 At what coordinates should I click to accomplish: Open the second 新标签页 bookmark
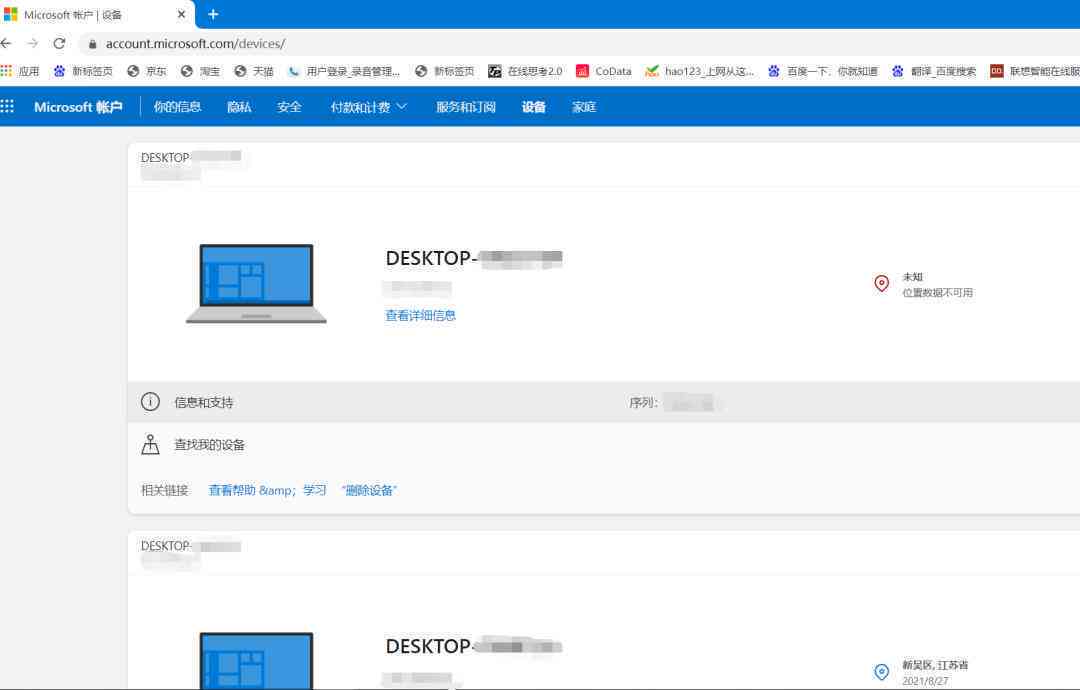pos(445,71)
